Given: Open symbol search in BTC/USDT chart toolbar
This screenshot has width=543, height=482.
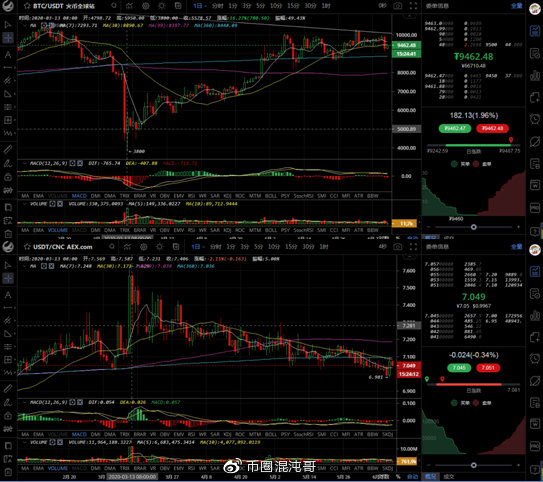Looking at the screenshot, I should coord(114,6).
